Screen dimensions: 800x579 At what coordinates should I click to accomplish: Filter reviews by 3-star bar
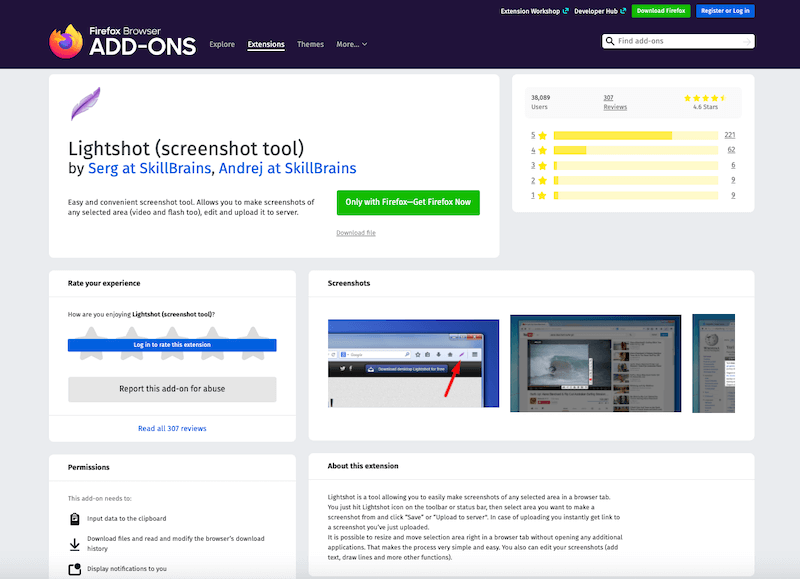(636, 165)
